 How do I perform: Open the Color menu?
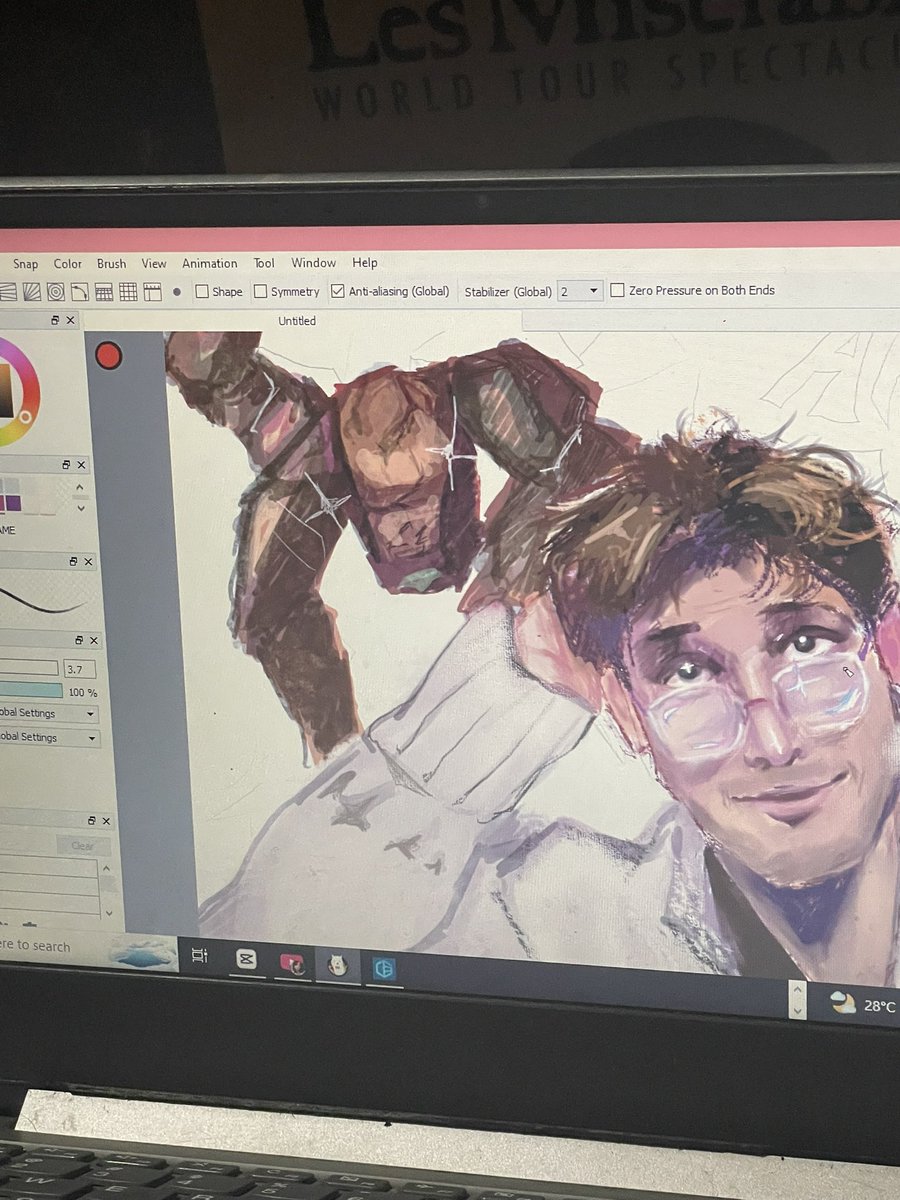pyautogui.click(x=68, y=264)
